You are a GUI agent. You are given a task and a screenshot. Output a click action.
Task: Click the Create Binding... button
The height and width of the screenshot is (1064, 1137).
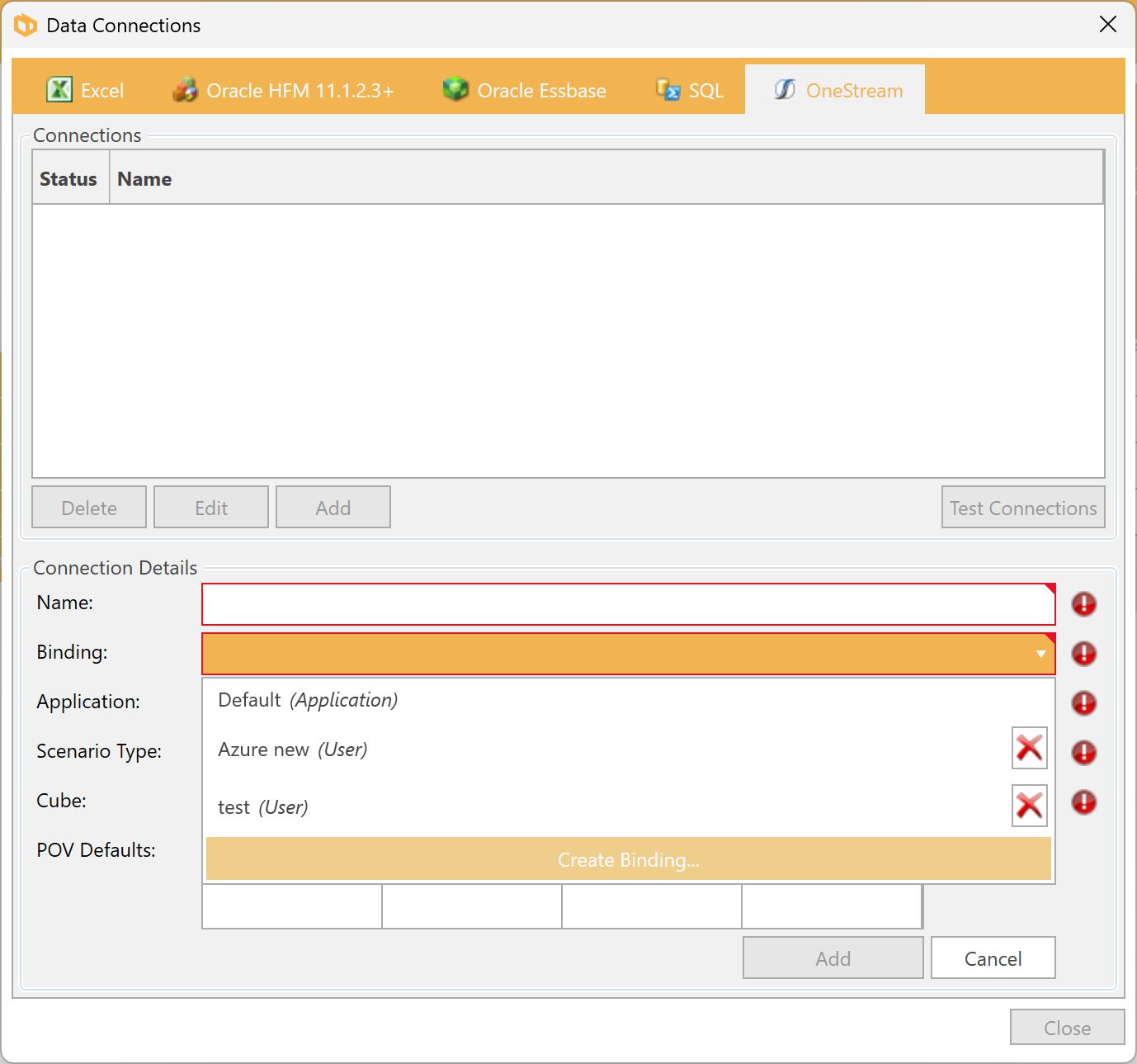point(629,859)
